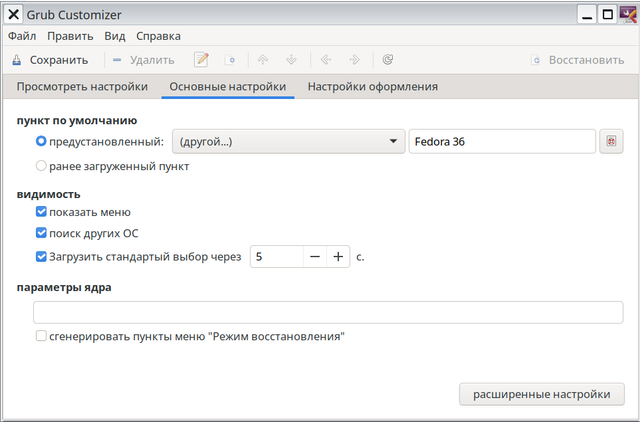Click the Восстановить button label
640x422 pixels.
(587, 60)
